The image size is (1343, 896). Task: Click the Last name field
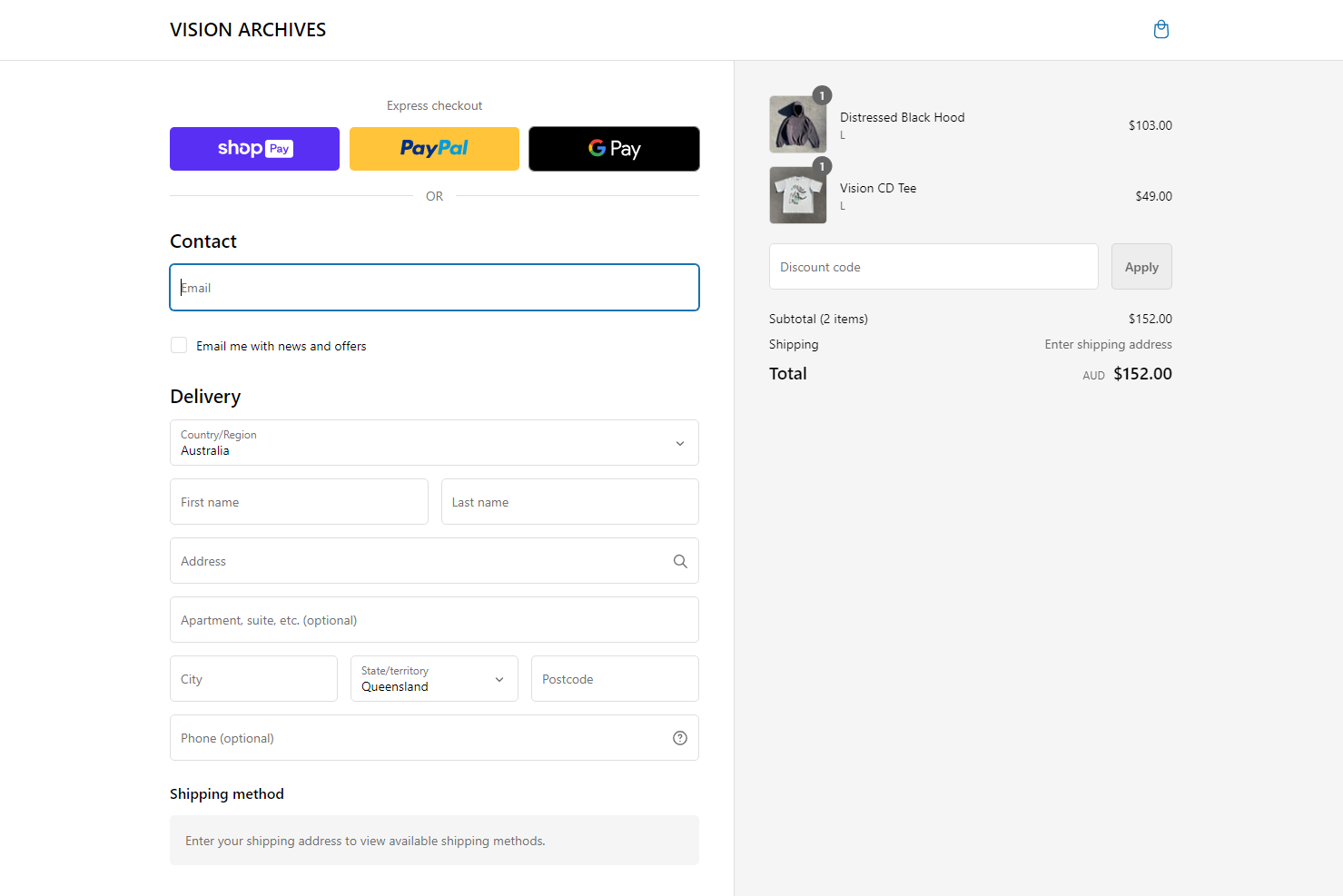pos(570,502)
